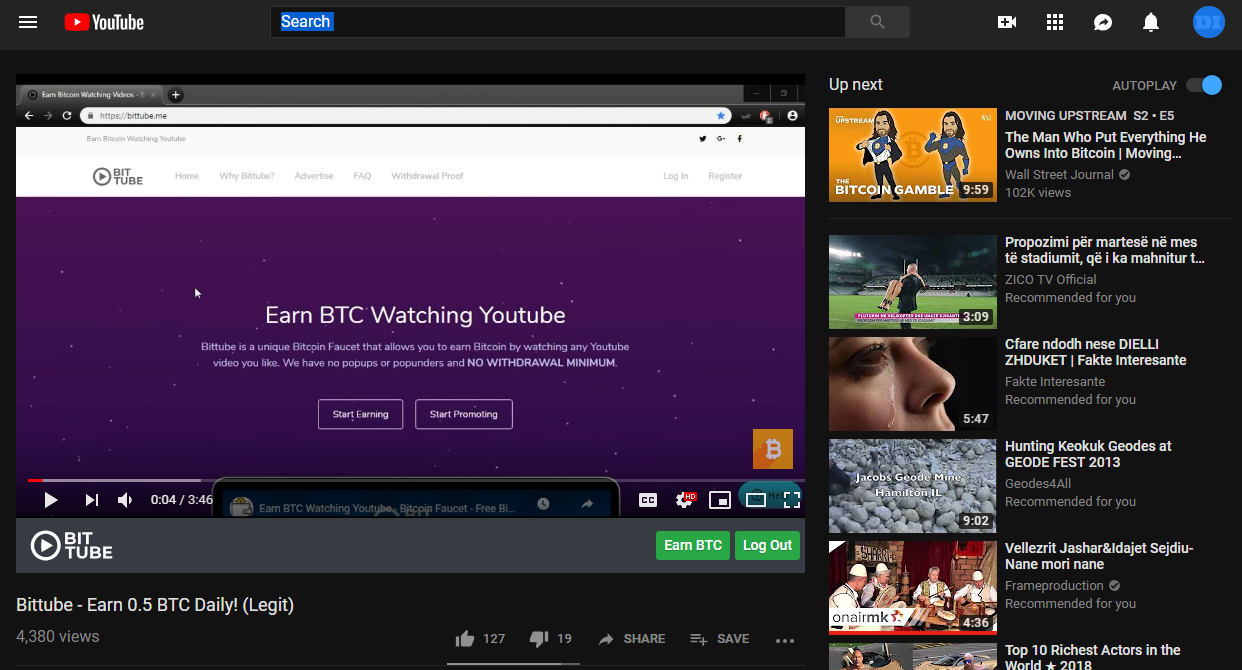Open the account avatar menu
This screenshot has width=1242, height=670.
tap(1209, 22)
